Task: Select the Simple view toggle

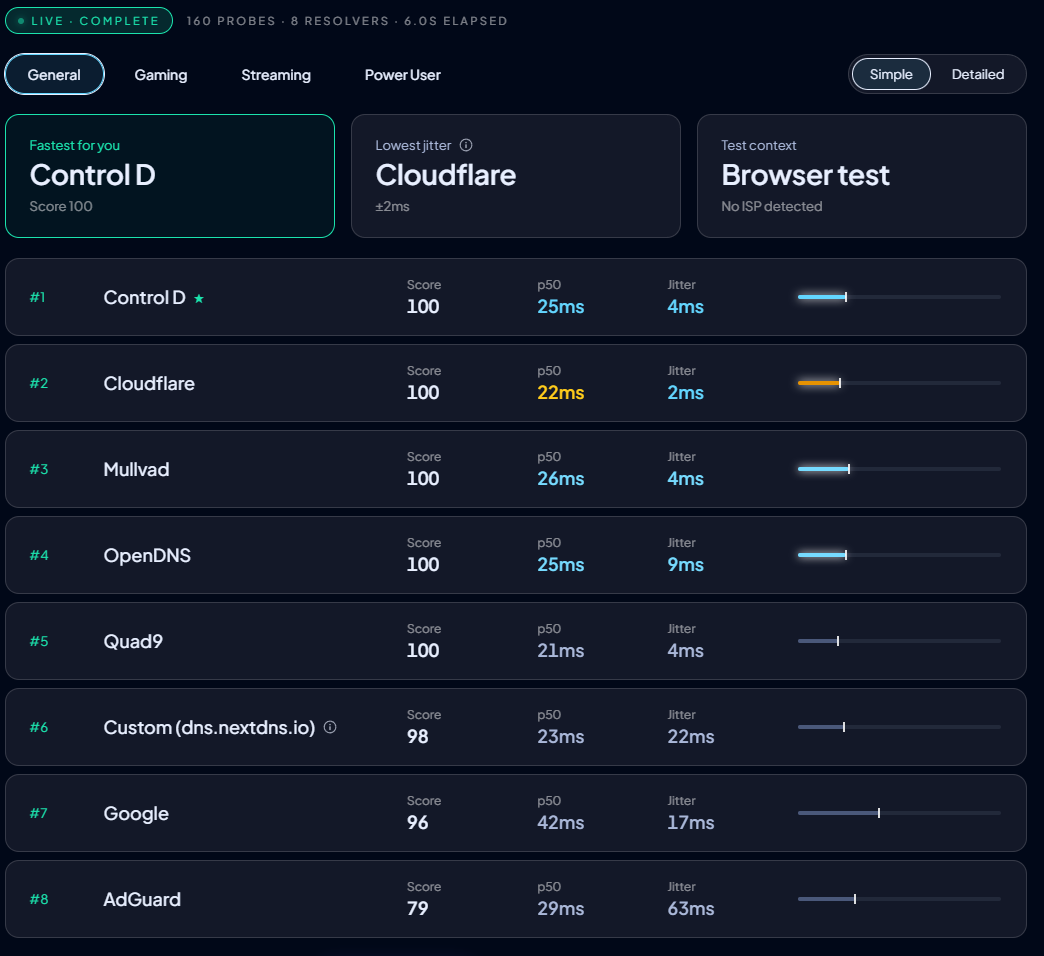Action: click(891, 74)
